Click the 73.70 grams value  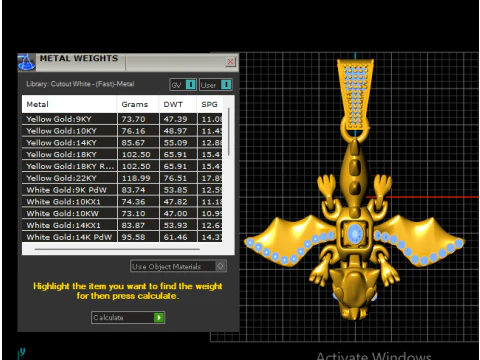tap(133, 119)
